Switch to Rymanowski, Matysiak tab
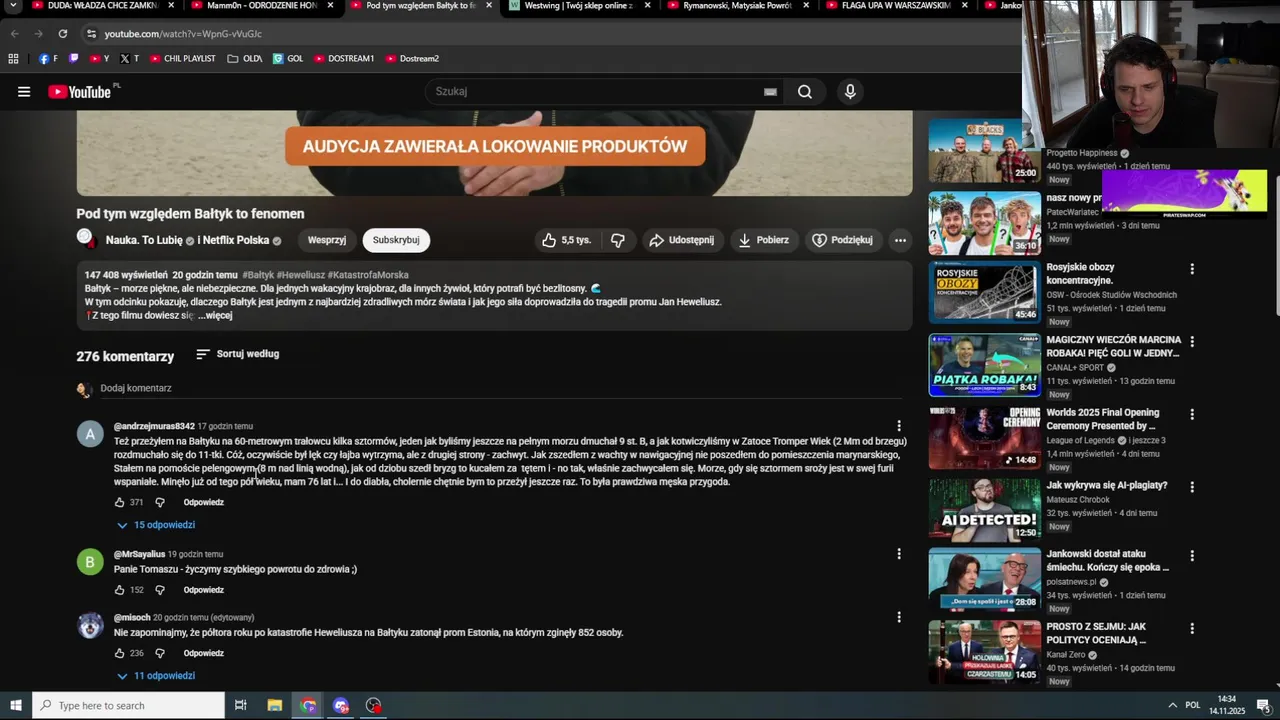The width and height of the screenshot is (1280, 720). [737, 6]
